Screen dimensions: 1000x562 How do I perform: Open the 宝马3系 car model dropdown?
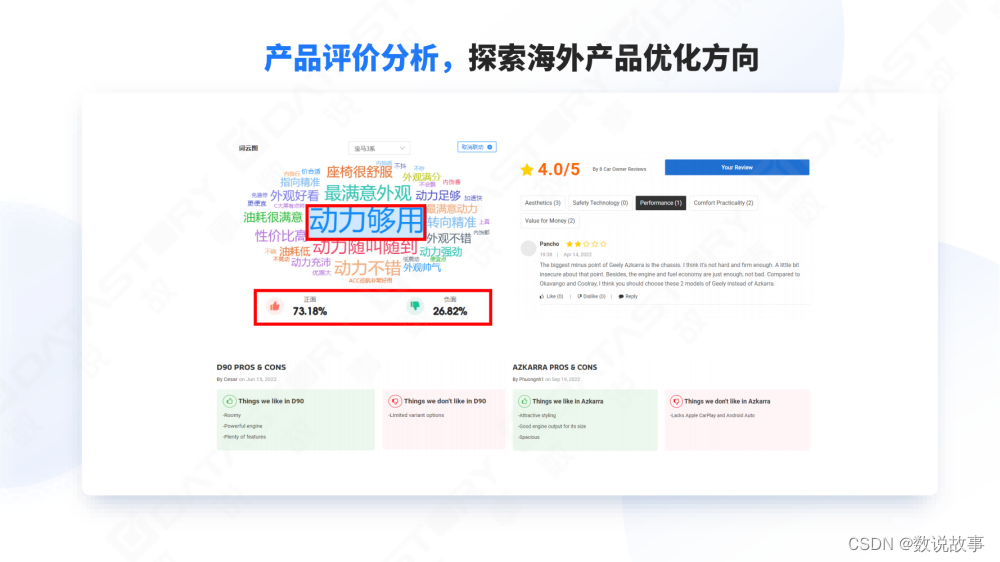[379, 148]
